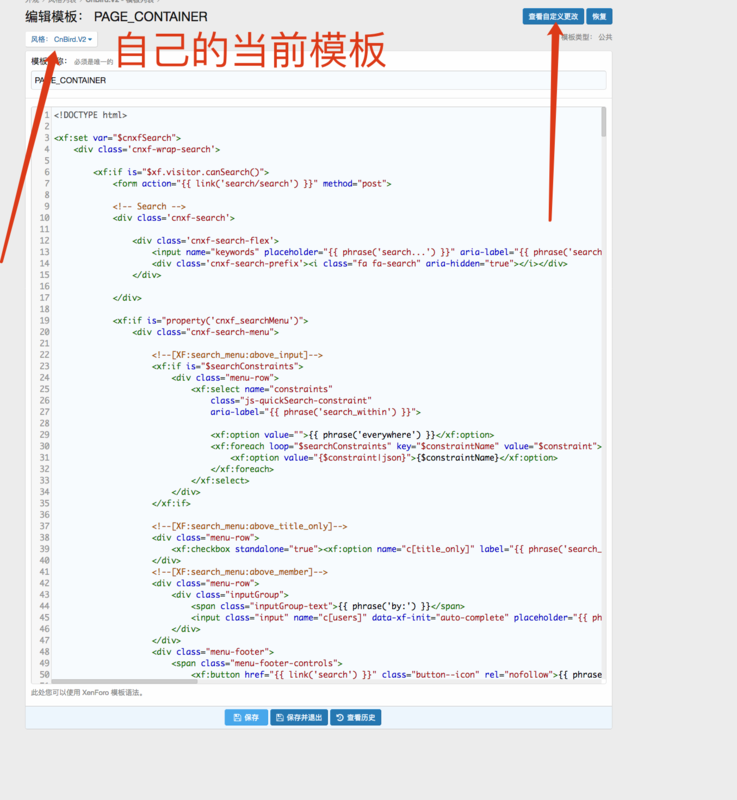Image resolution: width=737 pixels, height=800 pixels.
Task: Click the div class="menu-footer" line
Action: (x=213, y=652)
